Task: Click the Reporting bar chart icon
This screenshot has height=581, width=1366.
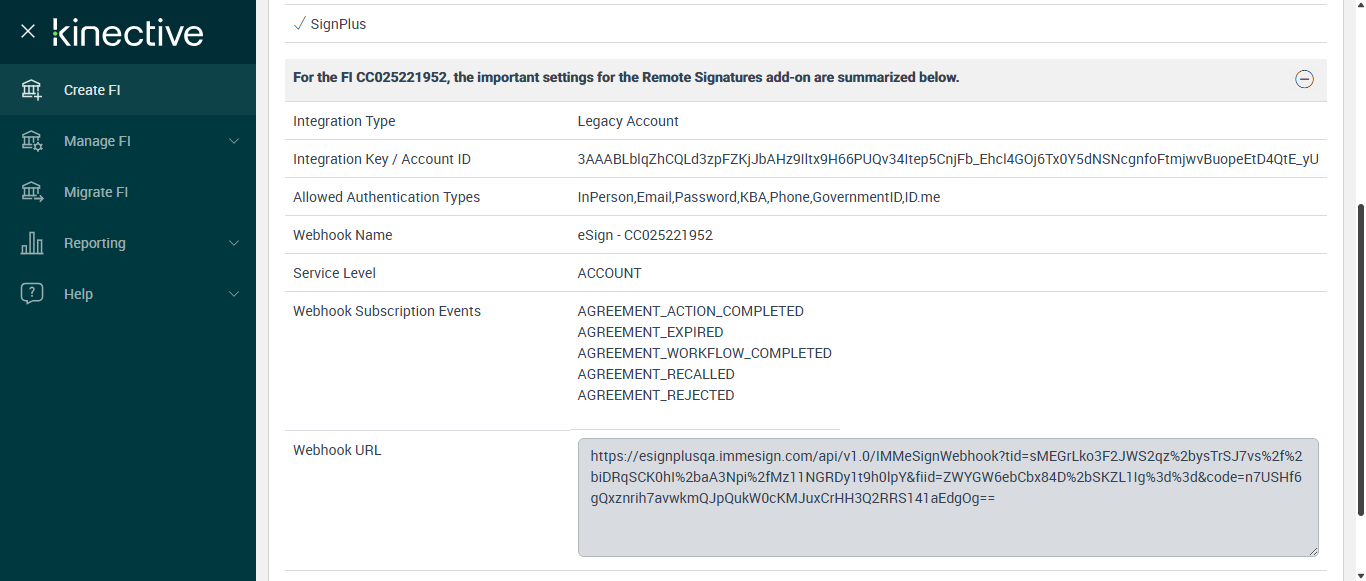Action: tap(32, 243)
